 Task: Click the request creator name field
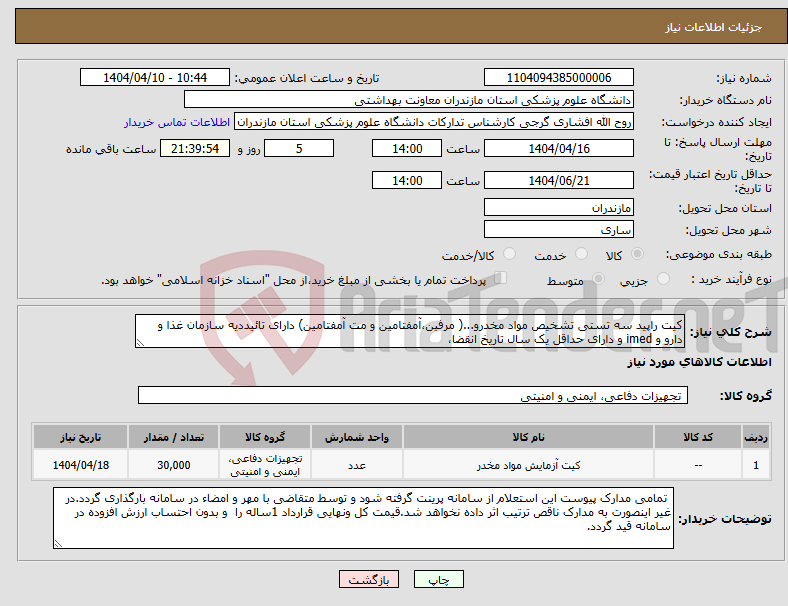click(434, 122)
